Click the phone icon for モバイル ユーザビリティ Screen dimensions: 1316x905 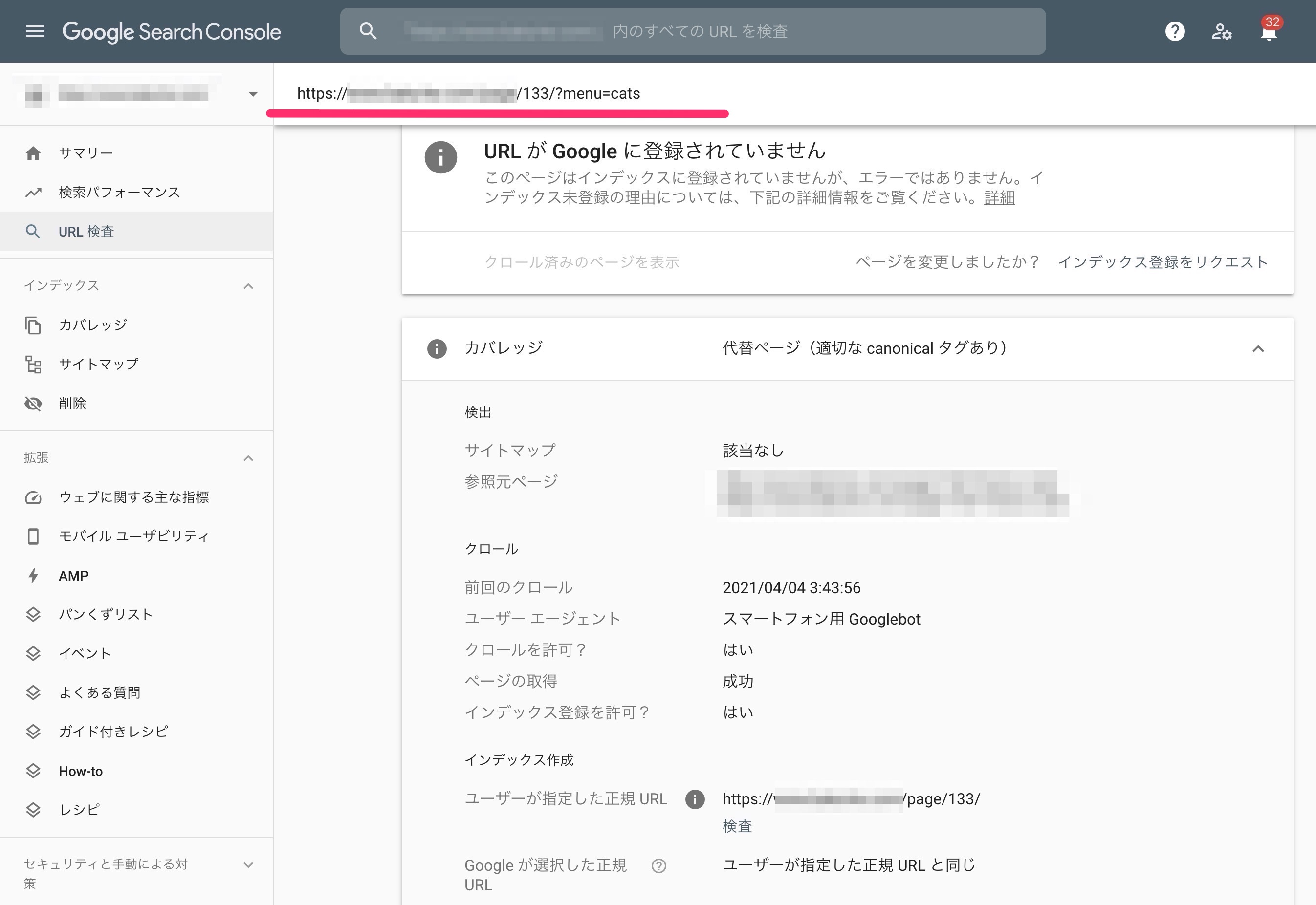pyautogui.click(x=33, y=537)
